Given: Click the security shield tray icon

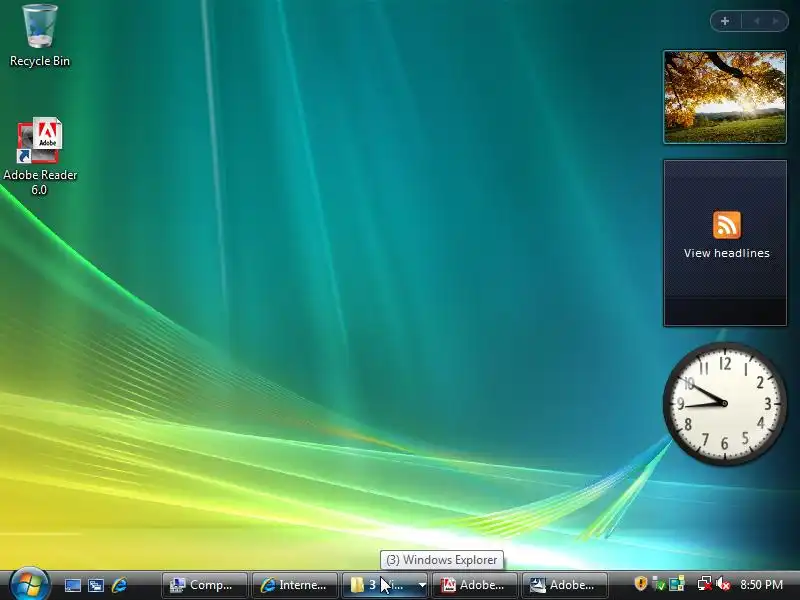Looking at the screenshot, I should pos(641,583).
